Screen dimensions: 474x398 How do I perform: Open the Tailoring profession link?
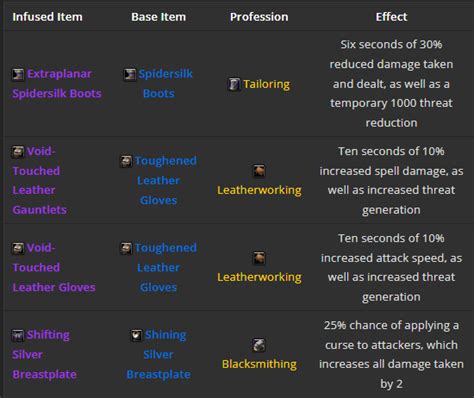point(266,84)
